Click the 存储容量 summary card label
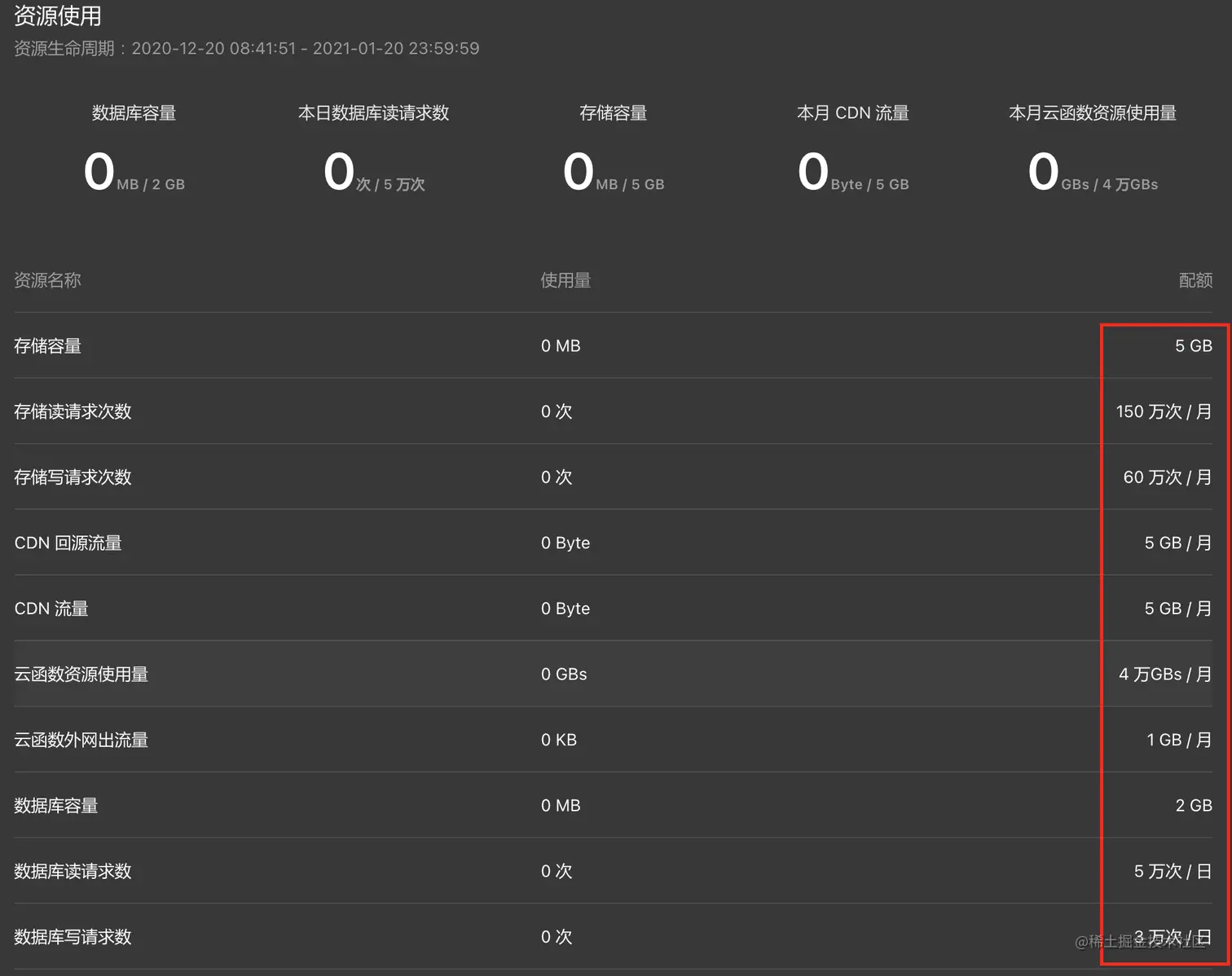Viewport: 1232px width, 976px height. [614, 113]
